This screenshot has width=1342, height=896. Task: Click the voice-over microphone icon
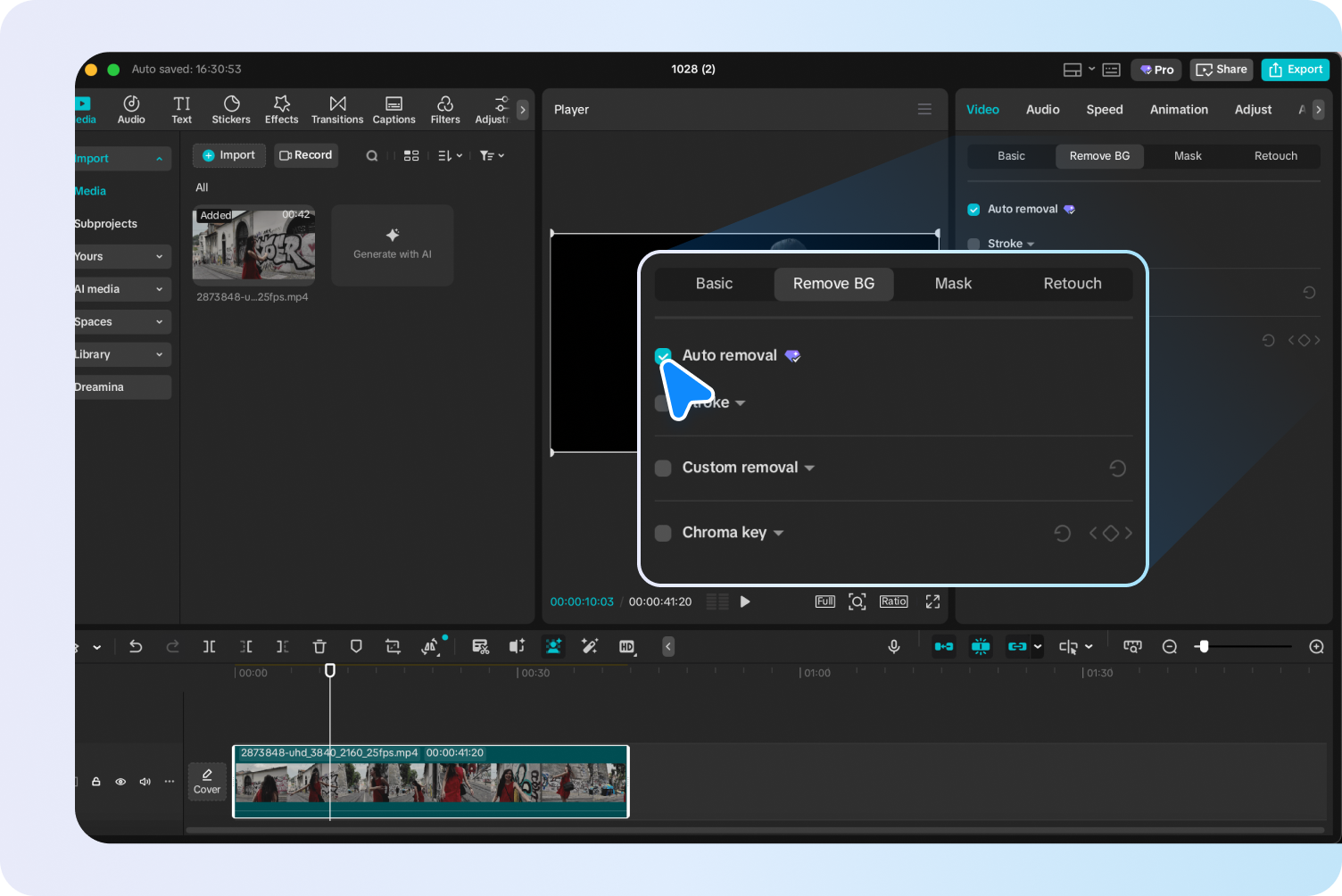(x=894, y=646)
